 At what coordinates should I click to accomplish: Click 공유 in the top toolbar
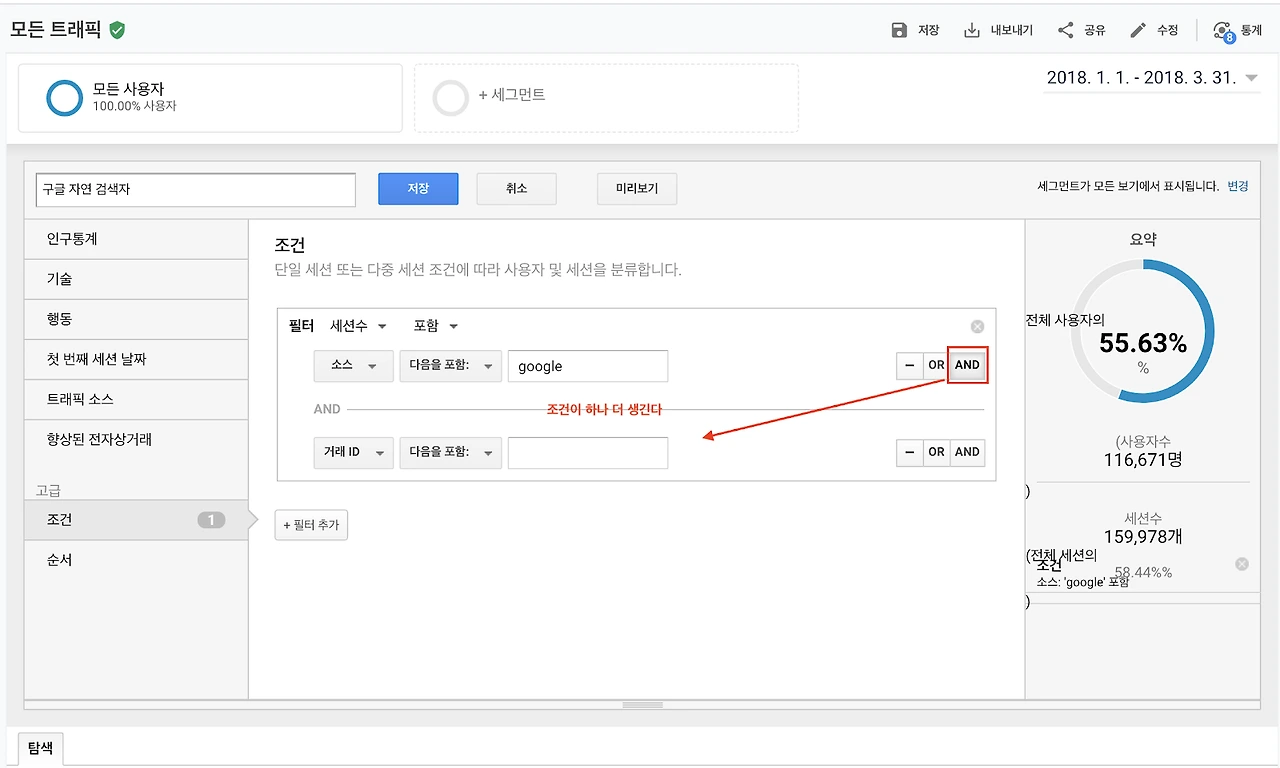(1095, 31)
